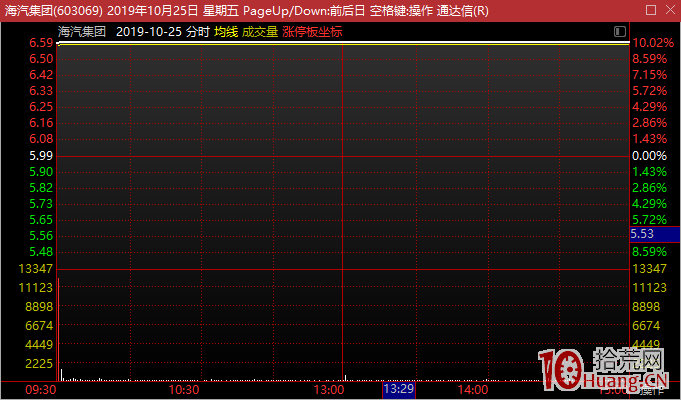Click the tall red opening volume bar
The height and width of the screenshot is (400, 681).
click(58, 329)
